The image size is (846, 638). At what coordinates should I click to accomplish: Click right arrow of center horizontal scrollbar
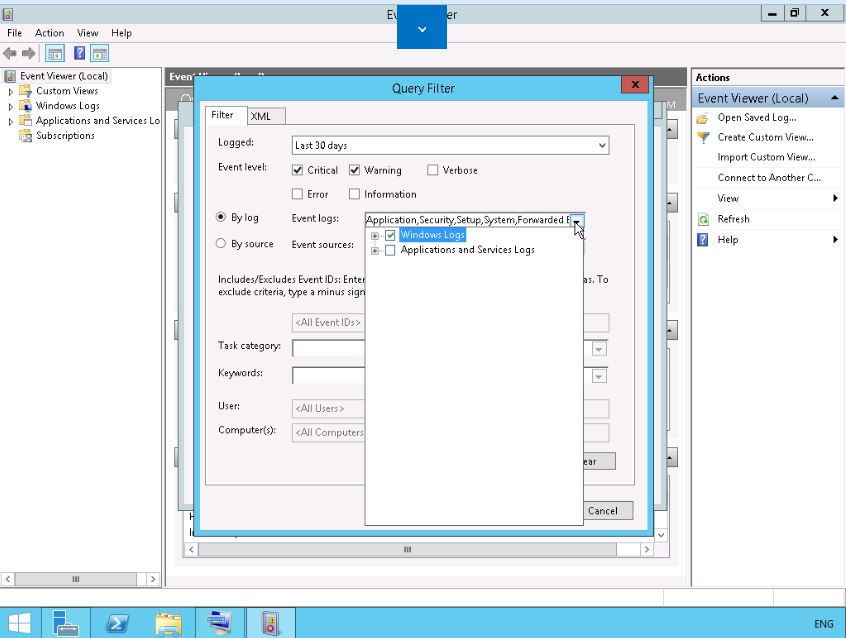click(x=647, y=549)
